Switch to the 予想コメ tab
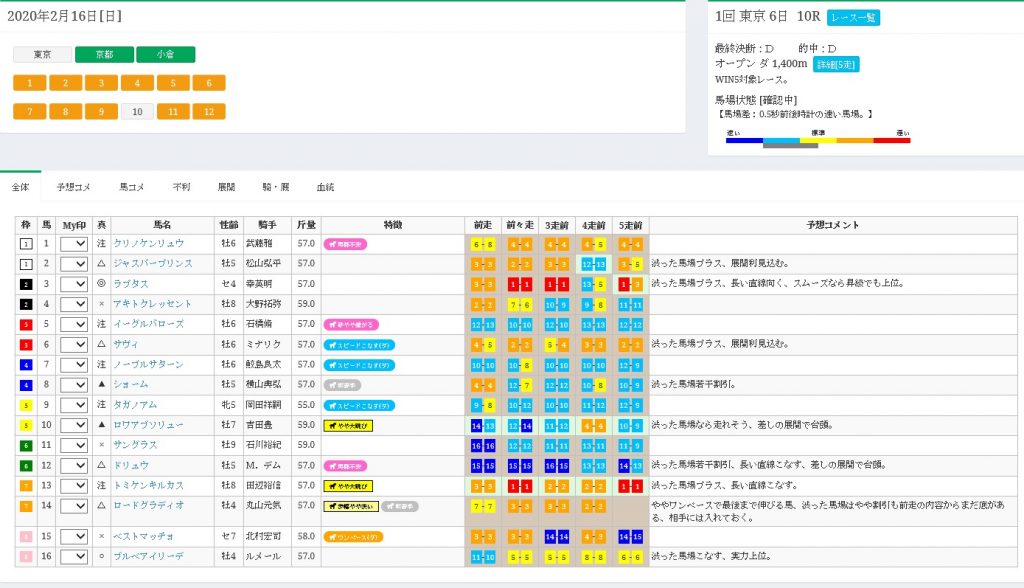 73,187
